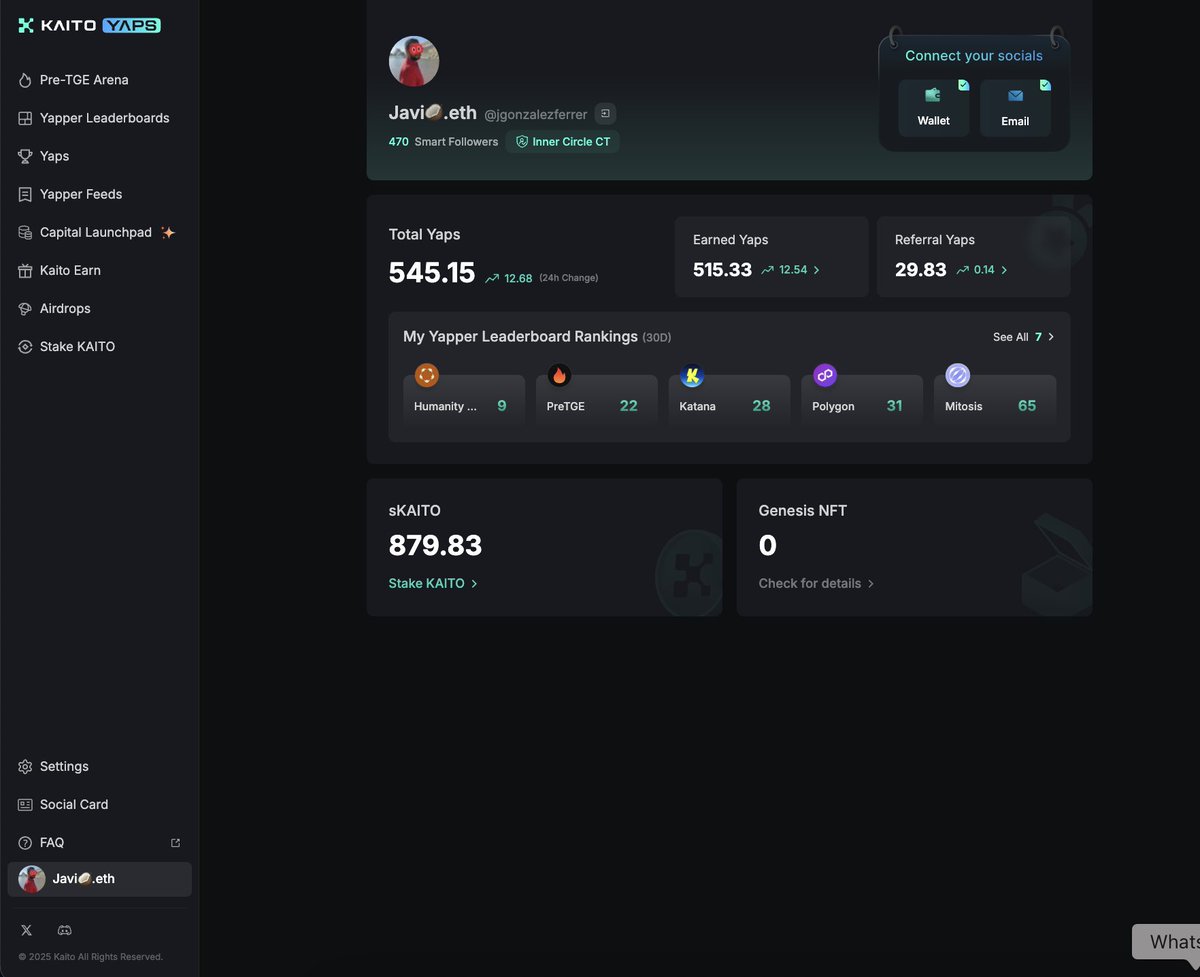The width and height of the screenshot is (1200, 977).
Task: Click the @jgonzalezferrer handle
Action: point(536,115)
